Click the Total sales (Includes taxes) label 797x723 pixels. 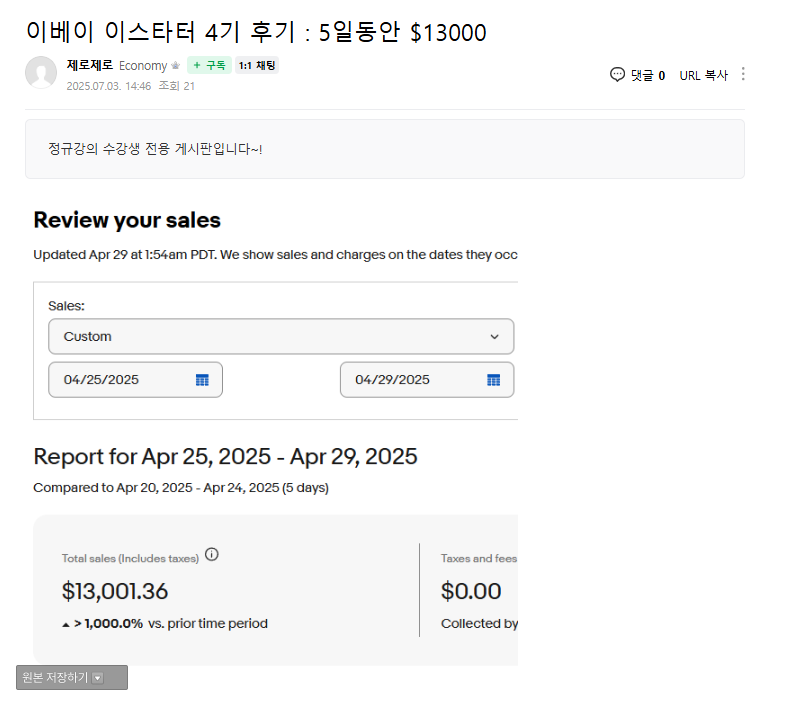point(130,558)
